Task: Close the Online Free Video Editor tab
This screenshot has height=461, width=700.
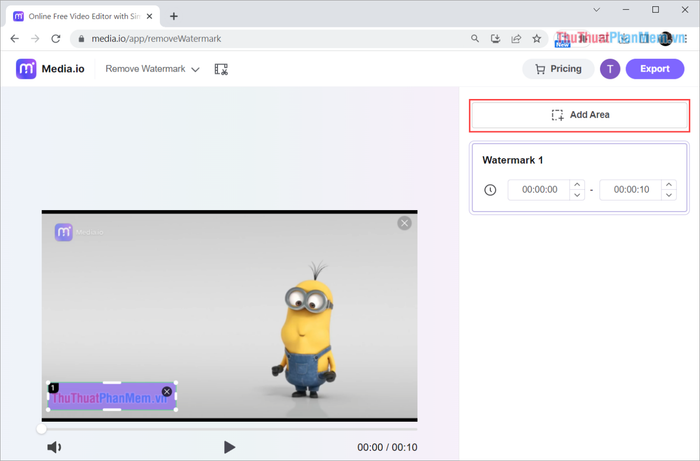Action: click(x=150, y=17)
